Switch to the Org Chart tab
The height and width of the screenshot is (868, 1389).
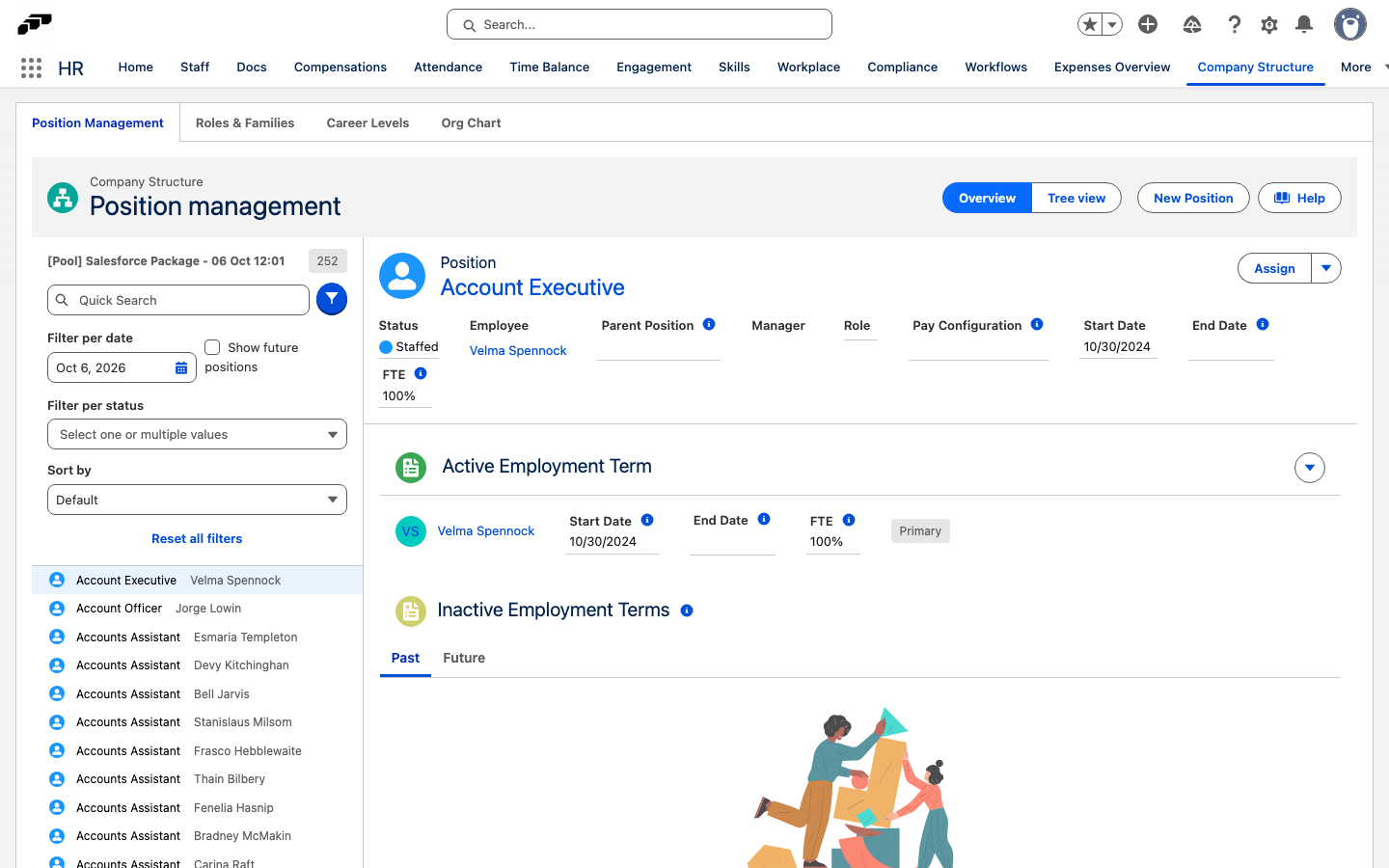(x=471, y=122)
